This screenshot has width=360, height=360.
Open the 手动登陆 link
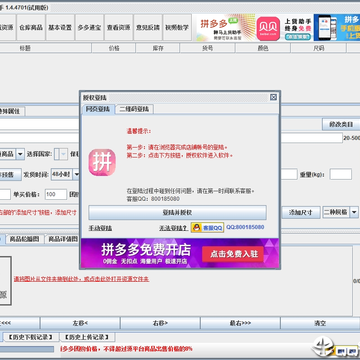coord(100,228)
